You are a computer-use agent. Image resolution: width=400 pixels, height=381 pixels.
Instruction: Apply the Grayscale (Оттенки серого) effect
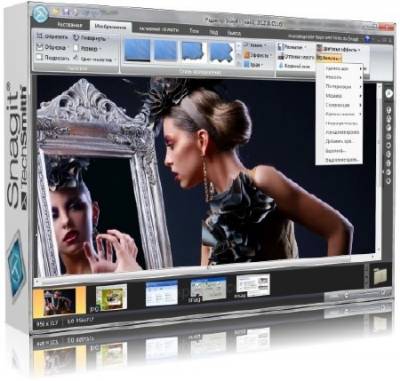296,57
